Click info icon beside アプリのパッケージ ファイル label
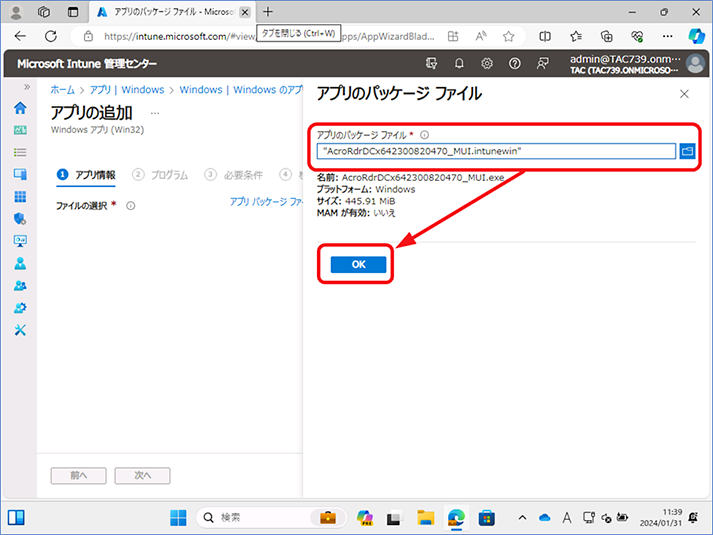The height and width of the screenshot is (535, 713). [424, 135]
